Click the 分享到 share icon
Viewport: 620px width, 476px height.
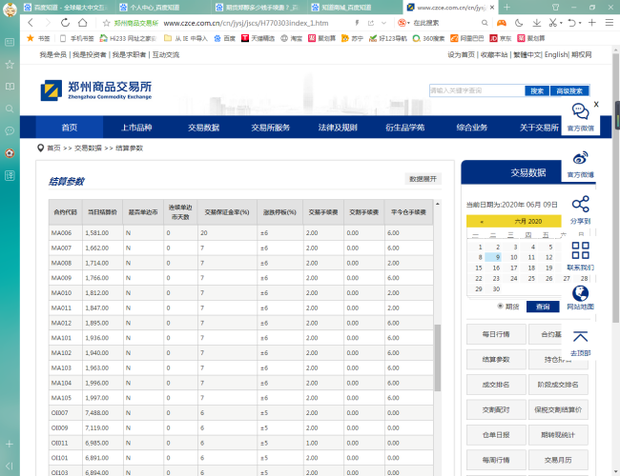(x=580, y=203)
